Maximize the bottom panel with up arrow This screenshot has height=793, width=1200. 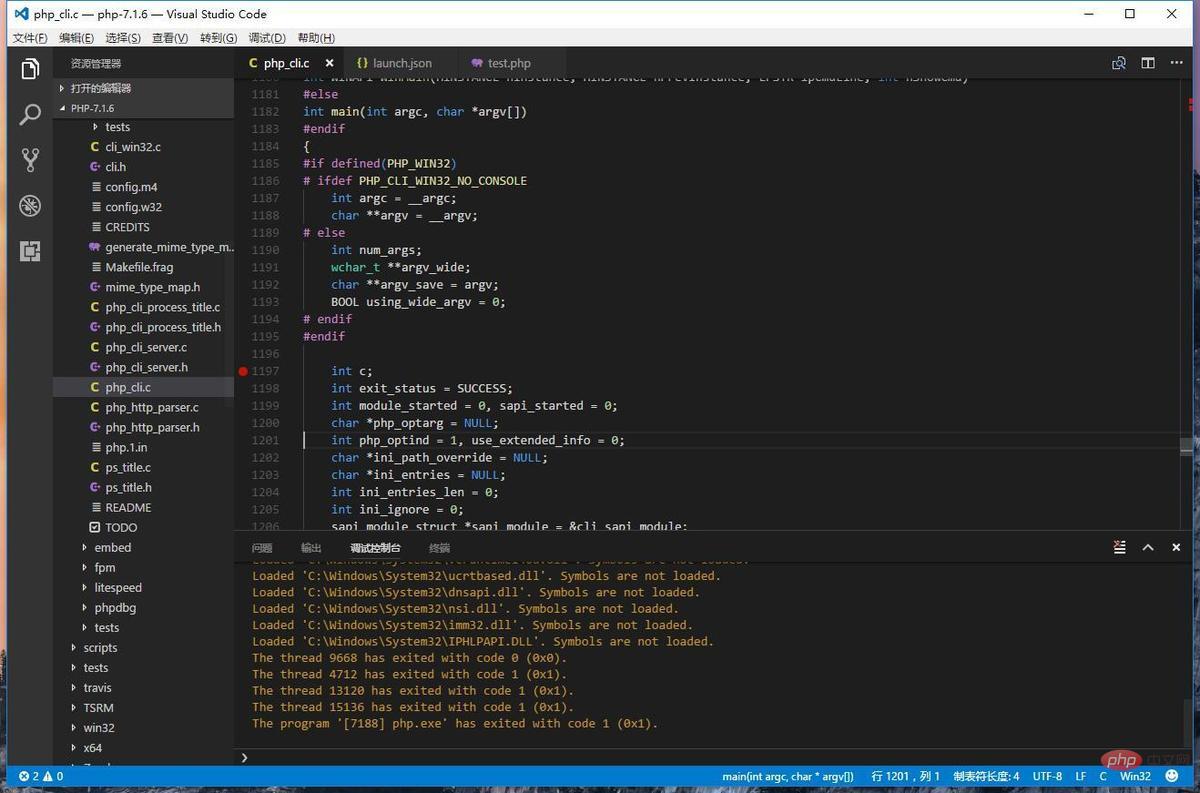pyautogui.click(x=1148, y=547)
